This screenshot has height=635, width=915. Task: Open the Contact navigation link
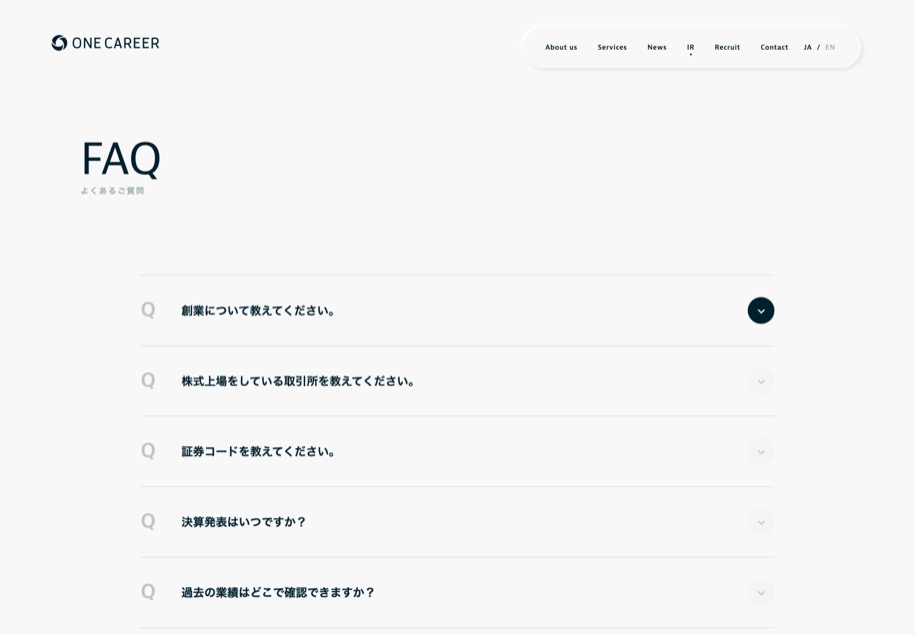pyautogui.click(x=774, y=47)
